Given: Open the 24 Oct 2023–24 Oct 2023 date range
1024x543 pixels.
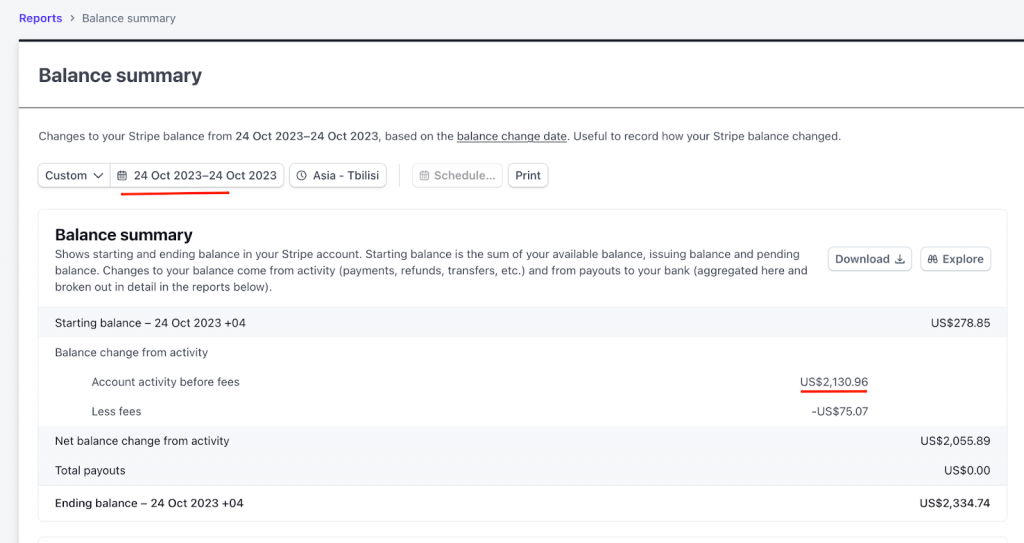Looking at the screenshot, I should click(x=205, y=176).
